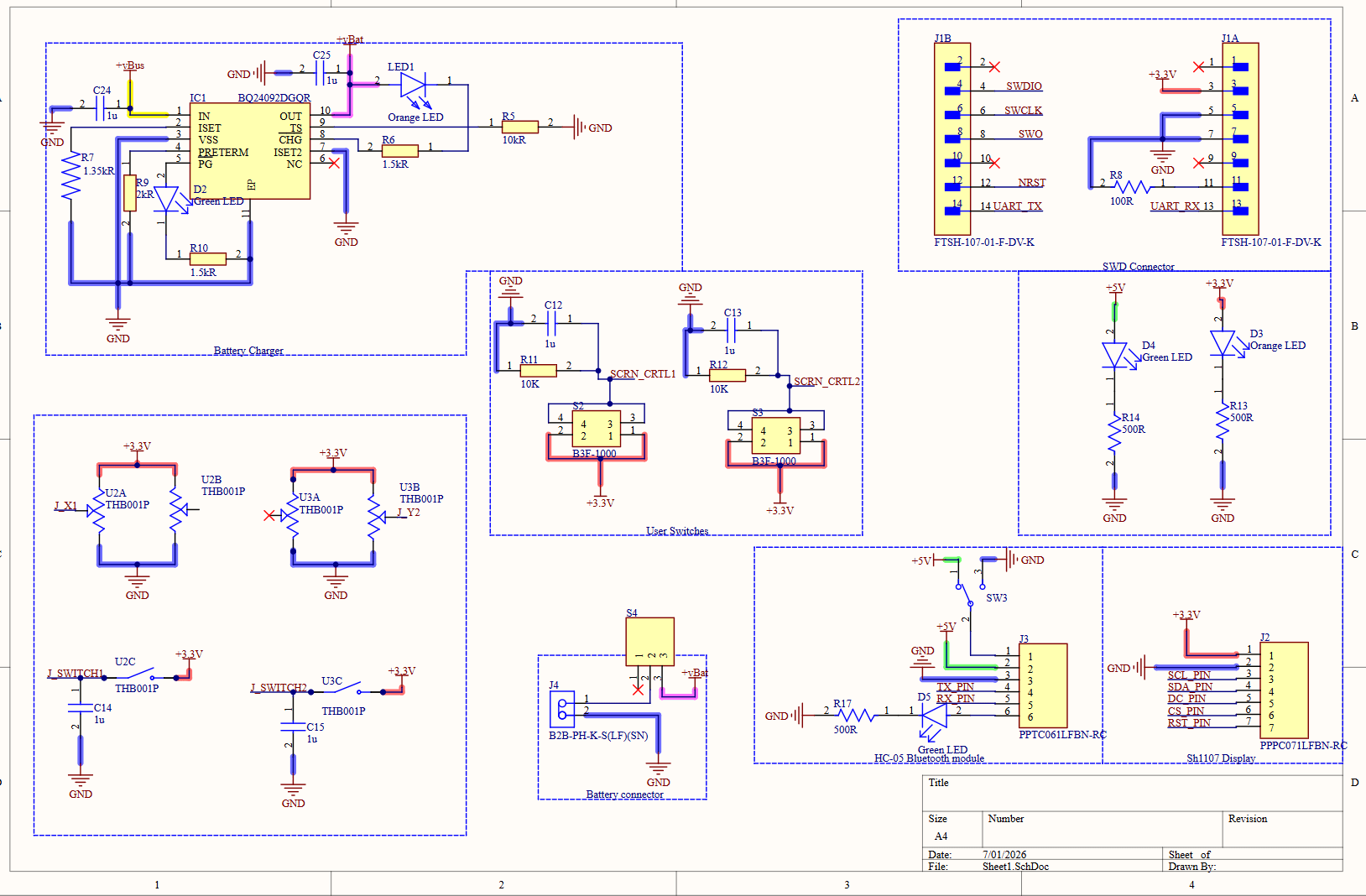
Task: Select the J1A connector body
Action: [x=1240, y=138]
